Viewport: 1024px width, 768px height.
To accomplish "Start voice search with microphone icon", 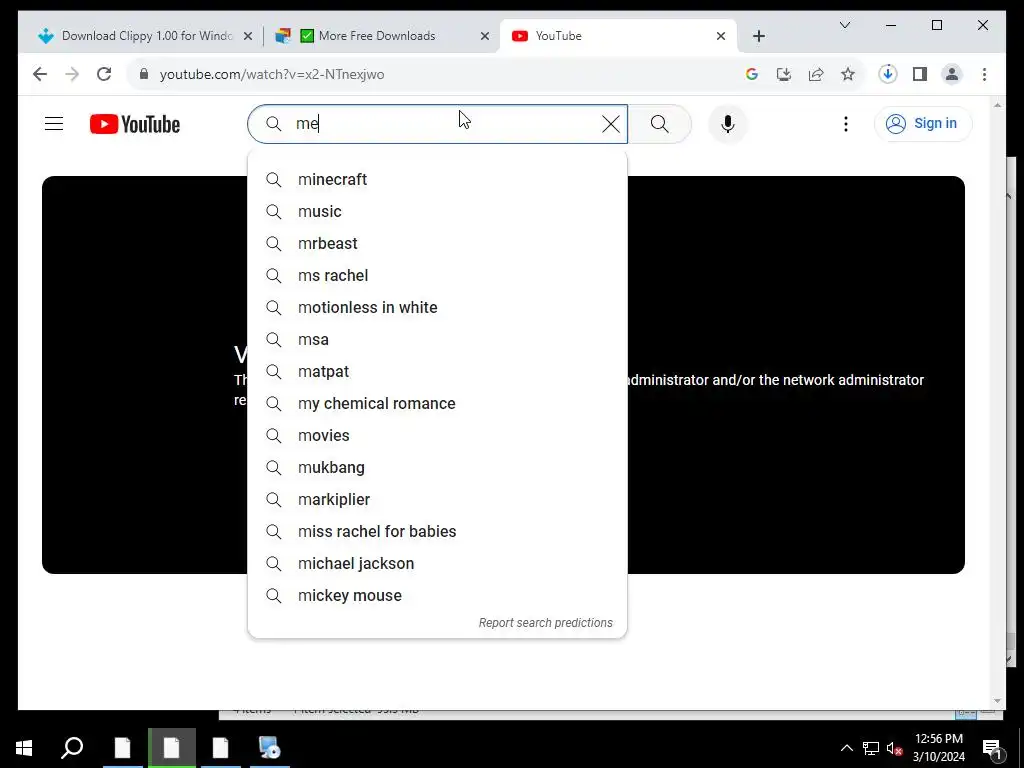I will [x=728, y=124].
